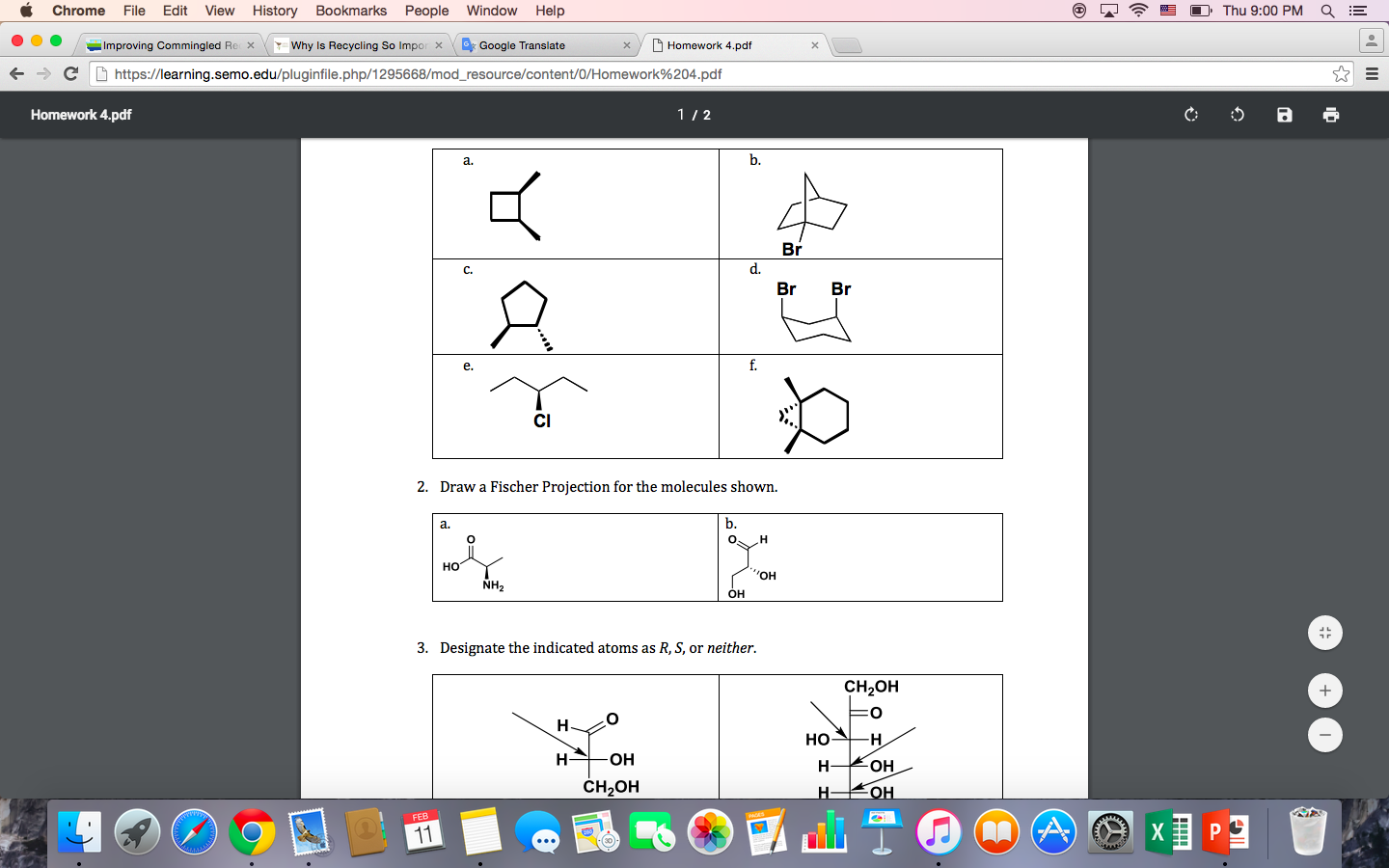Save Homework 4.pdf to disk

pos(1284,114)
